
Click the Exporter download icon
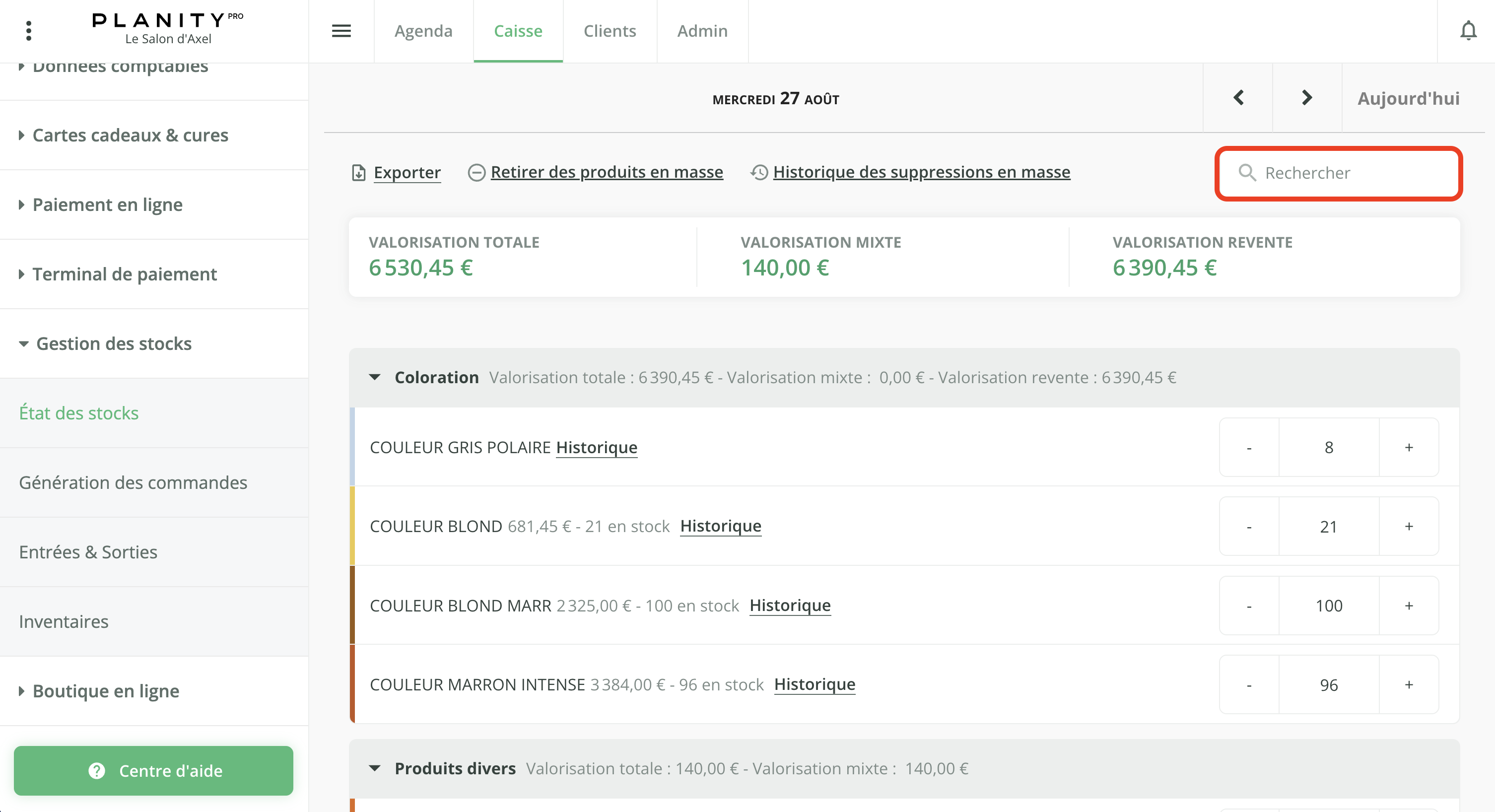358,172
